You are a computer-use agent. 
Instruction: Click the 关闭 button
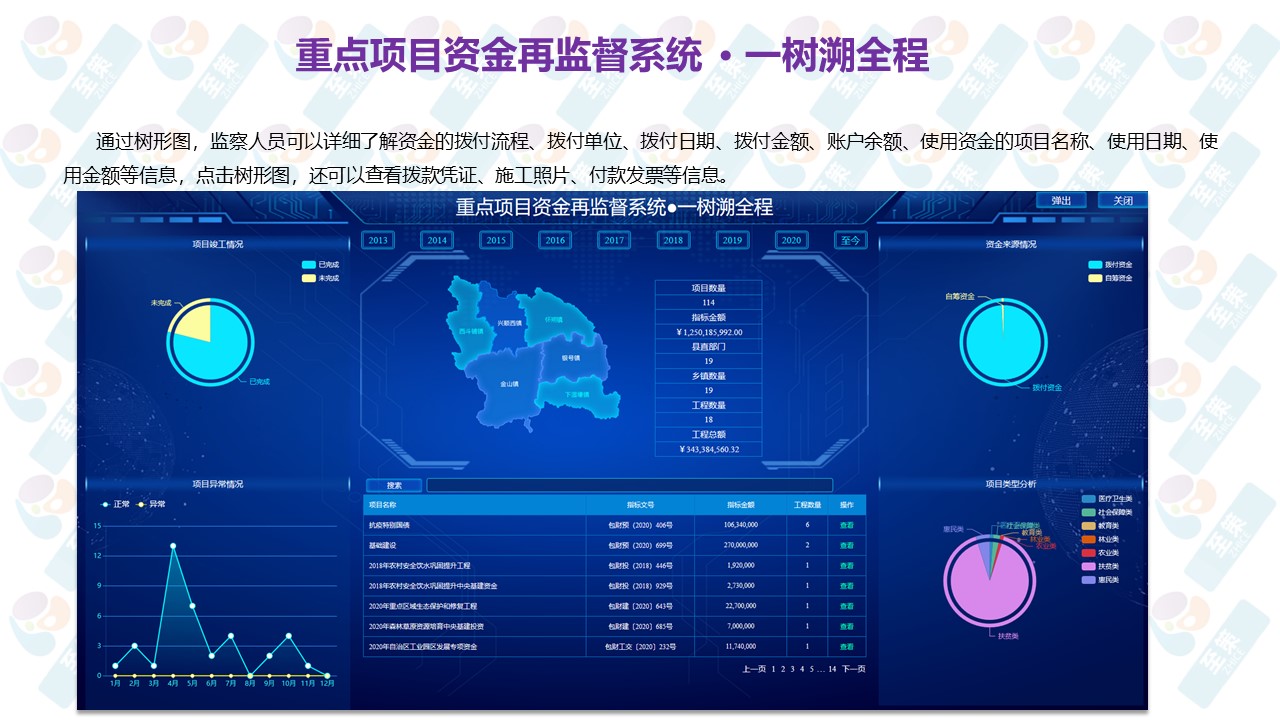tap(1122, 200)
